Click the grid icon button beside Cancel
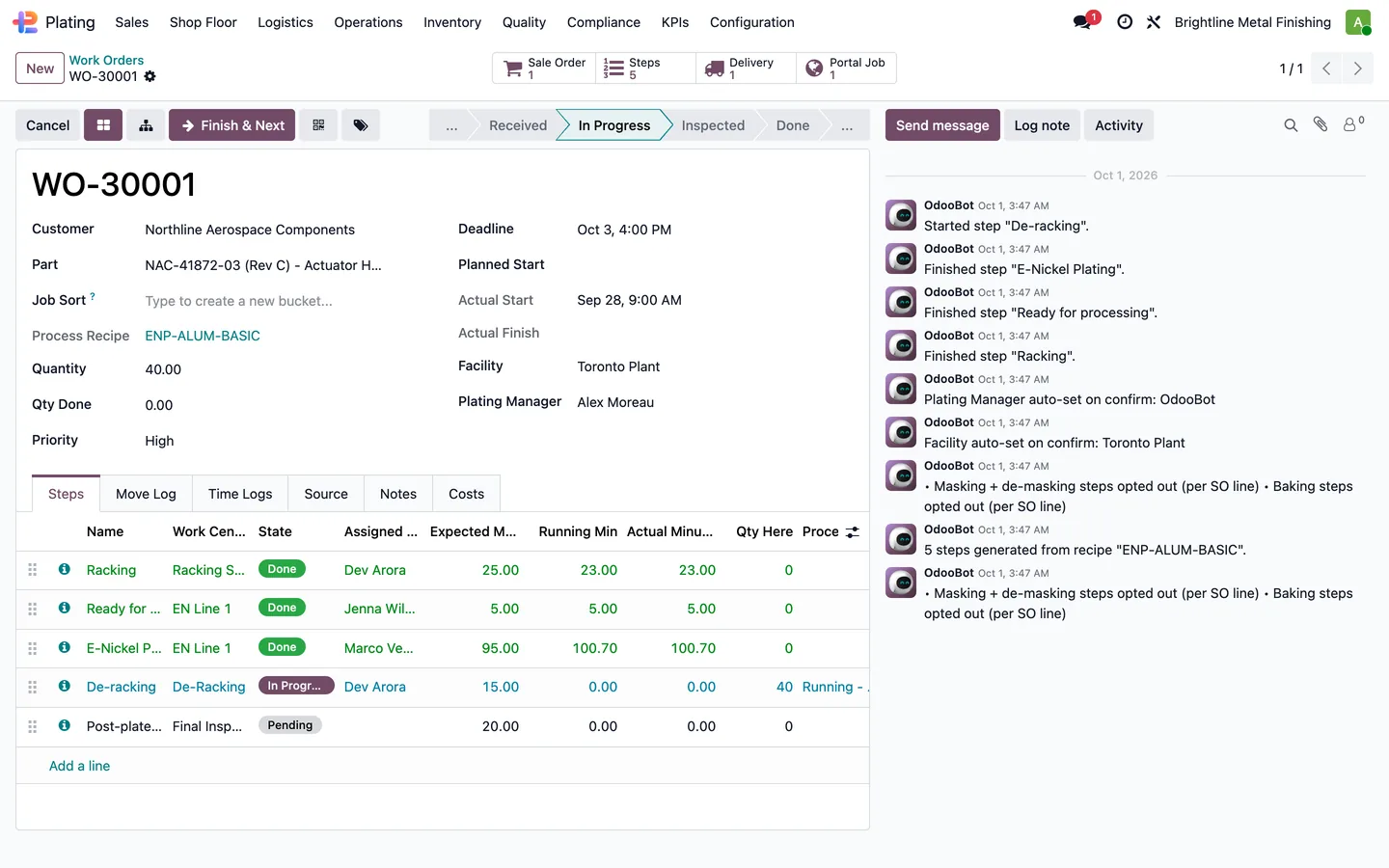 (x=103, y=125)
